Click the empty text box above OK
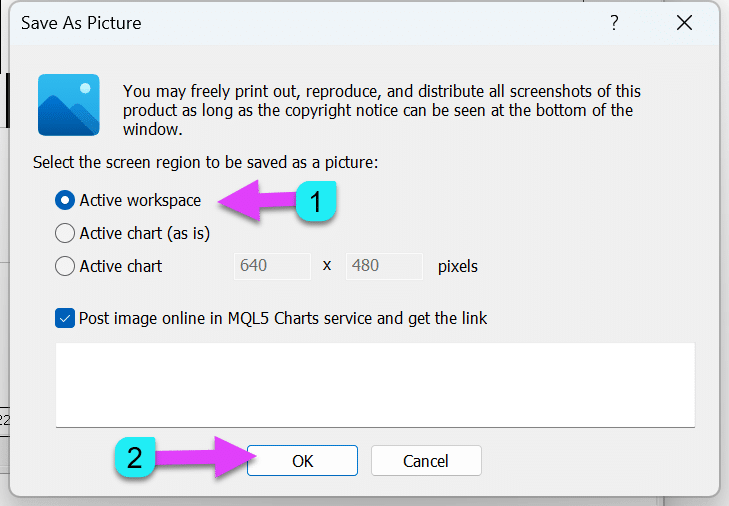Viewport: 729px width, 506px height. (375, 385)
